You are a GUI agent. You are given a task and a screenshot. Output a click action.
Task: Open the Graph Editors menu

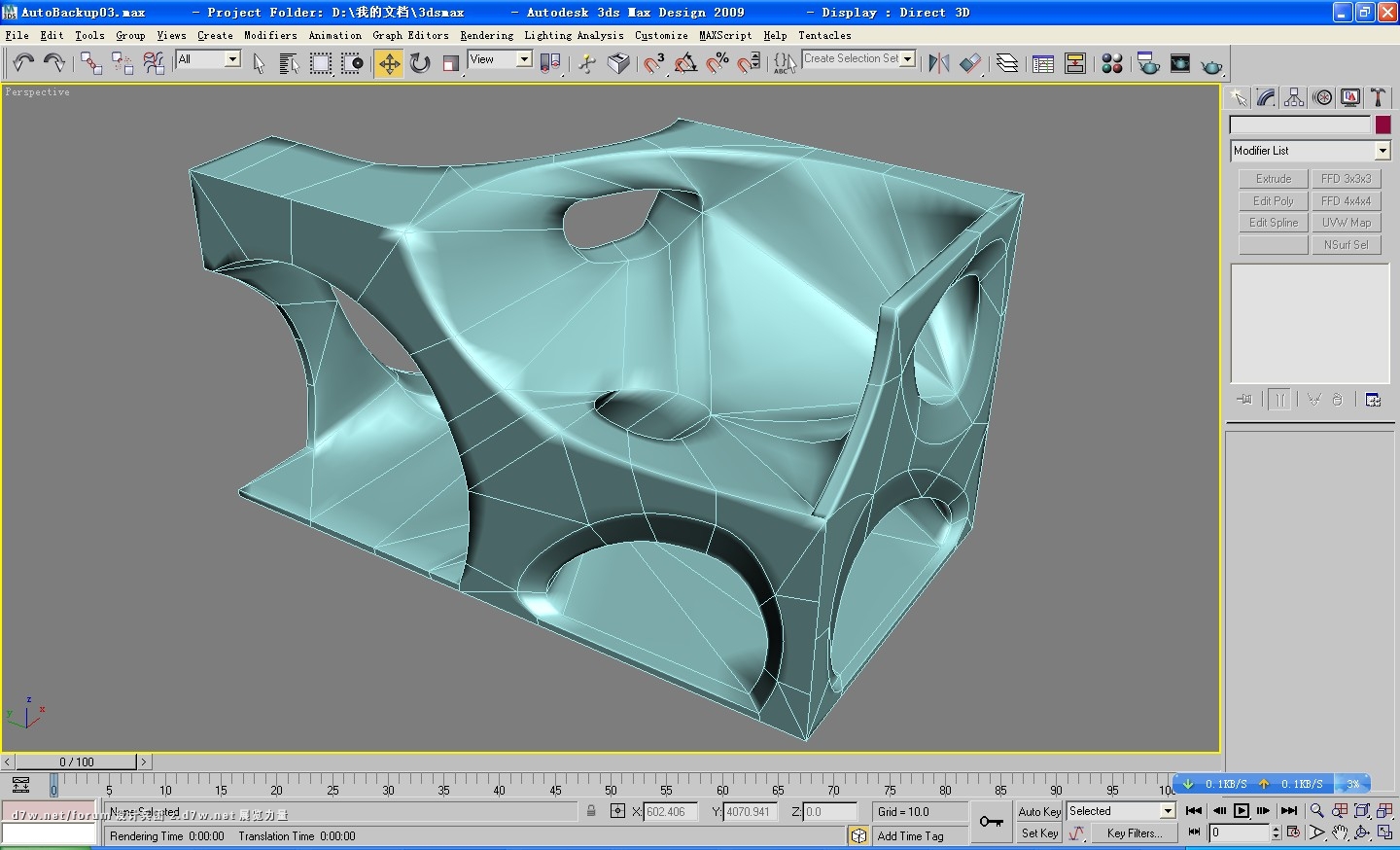tap(410, 35)
